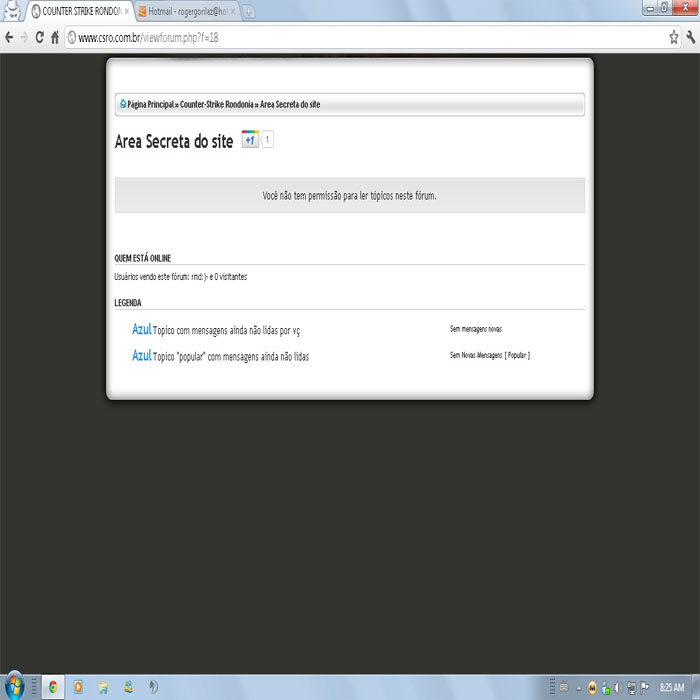The height and width of the screenshot is (700, 700).
Task: Open the Chrome wrench menu
Action: click(x=691, y=38)
